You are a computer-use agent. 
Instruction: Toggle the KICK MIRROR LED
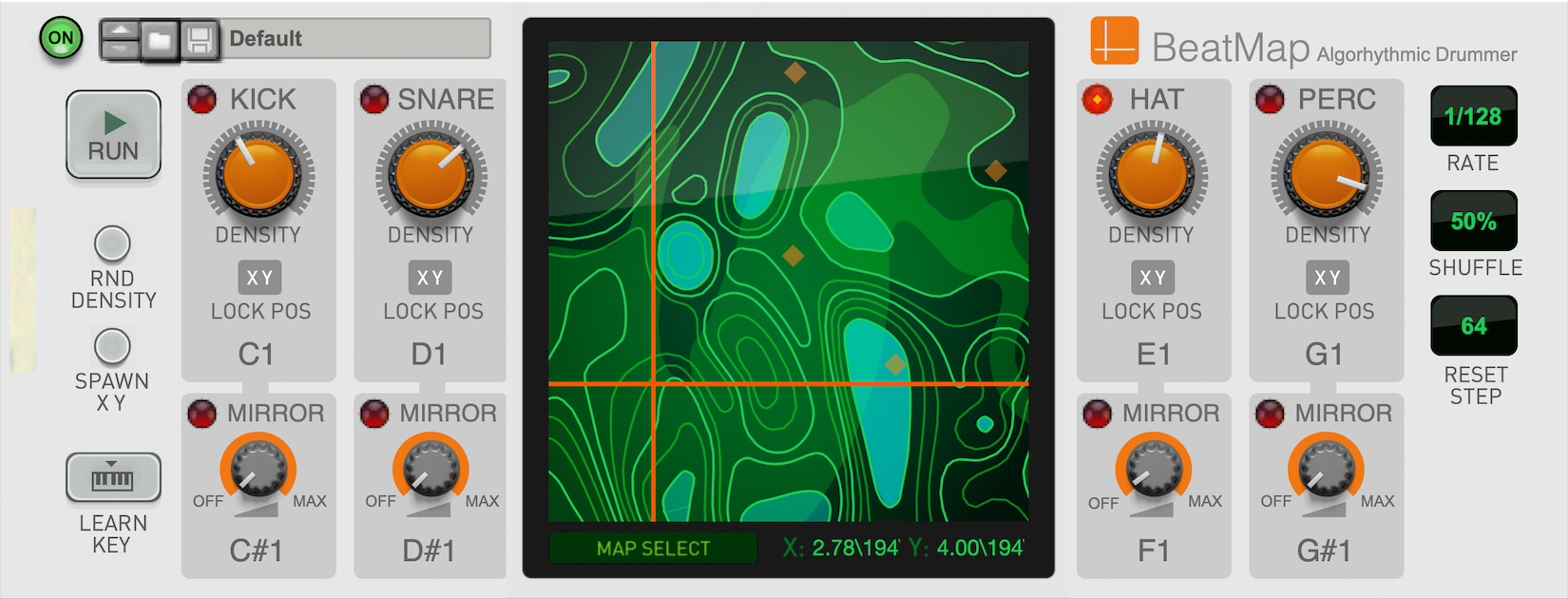coord(201,414)
